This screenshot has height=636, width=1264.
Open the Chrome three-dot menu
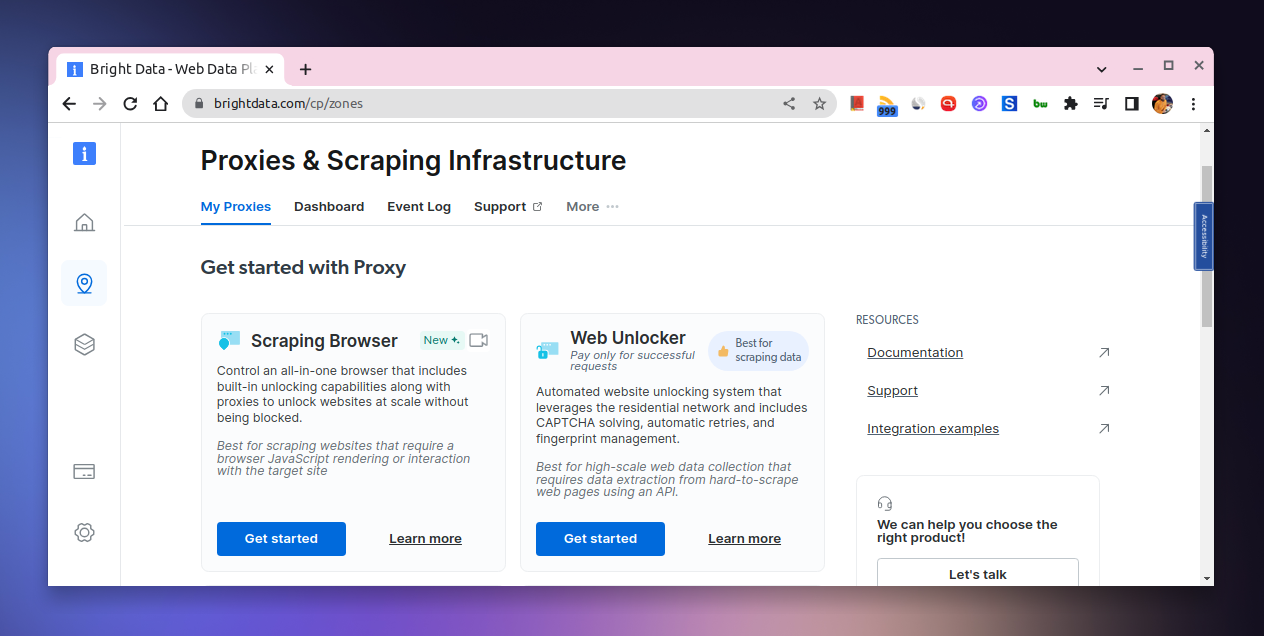(1193, 103)
